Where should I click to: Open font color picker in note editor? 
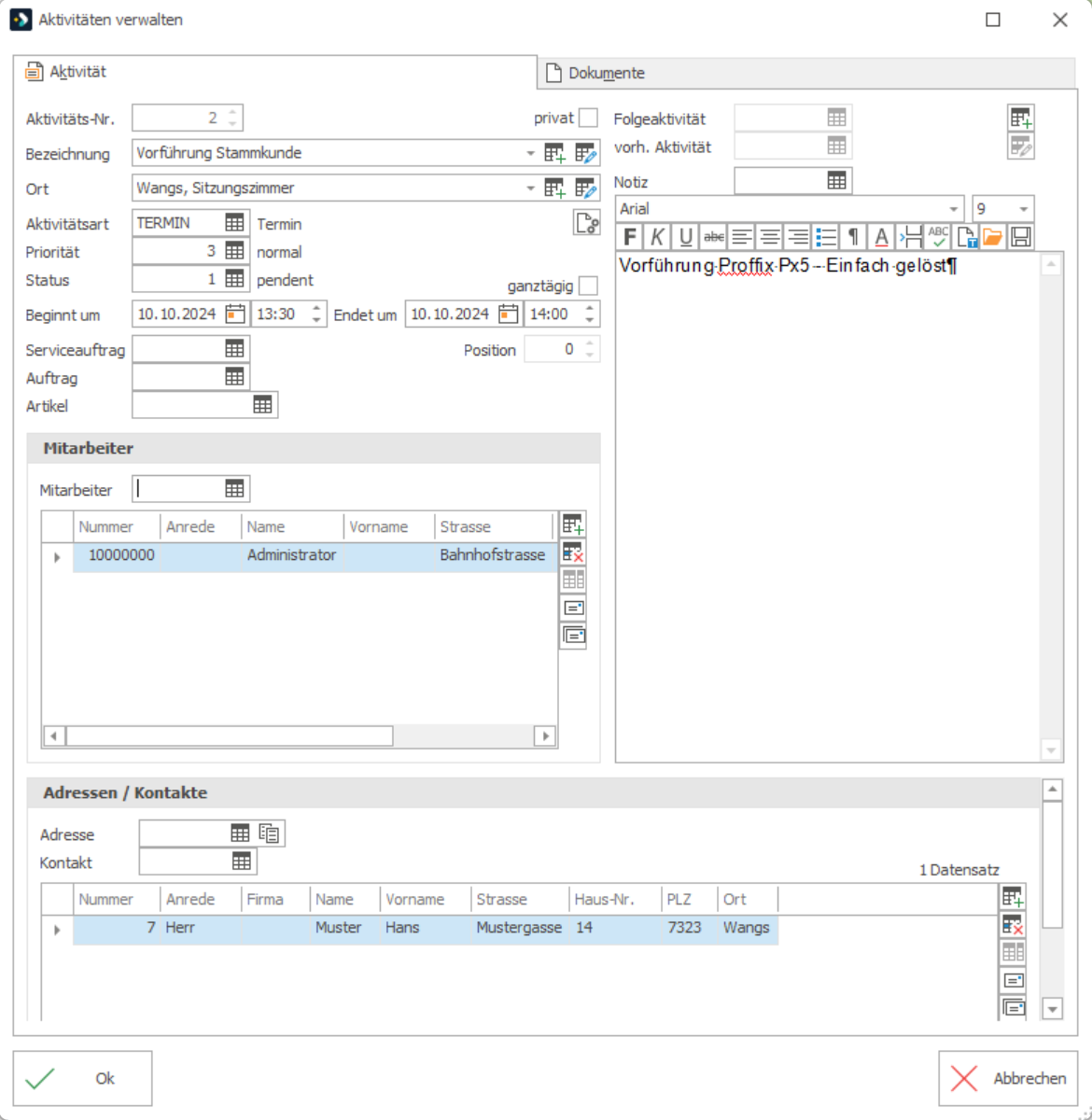[x=881, y=237]
